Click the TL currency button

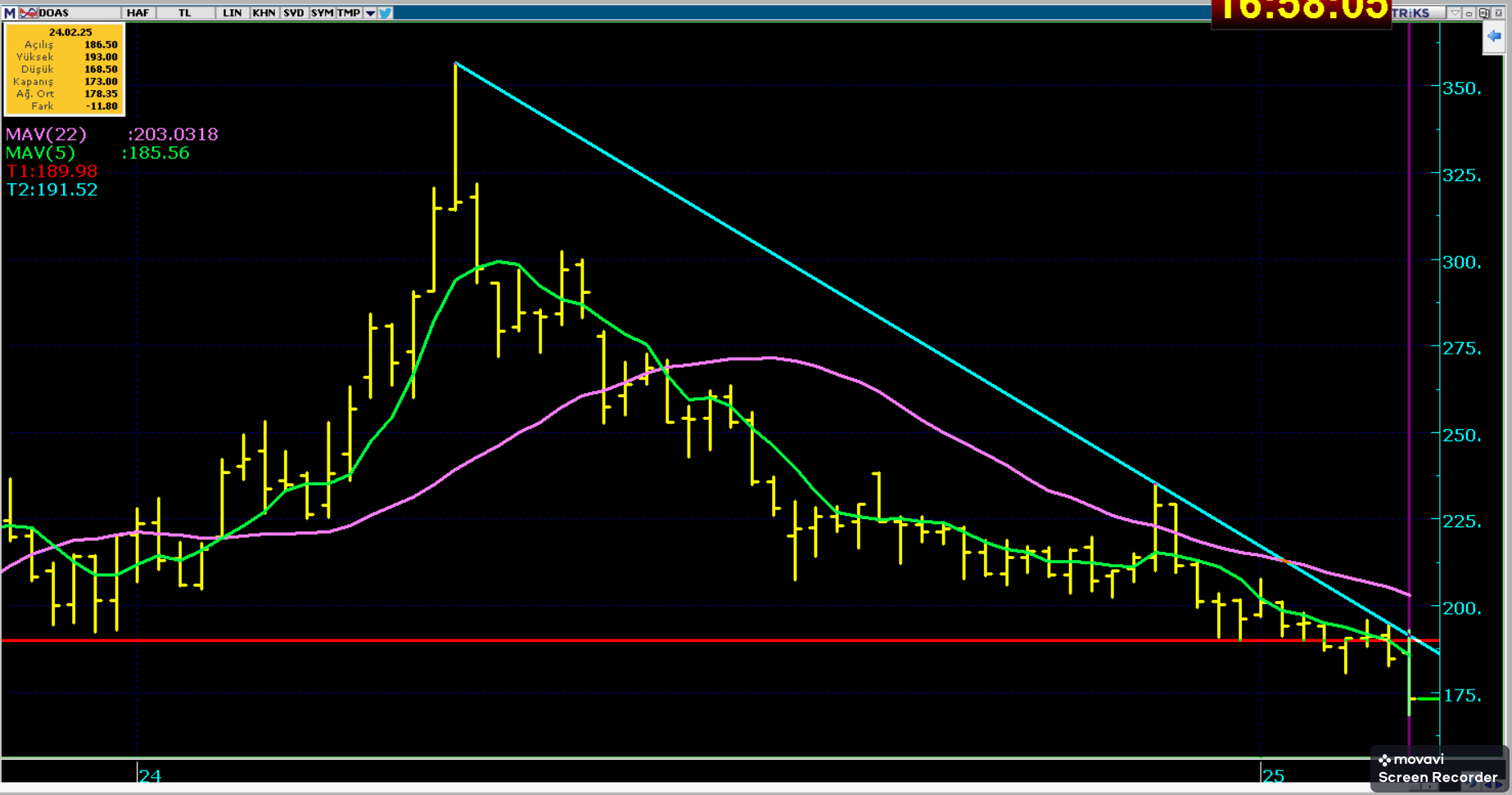click(x=185, y=13)
